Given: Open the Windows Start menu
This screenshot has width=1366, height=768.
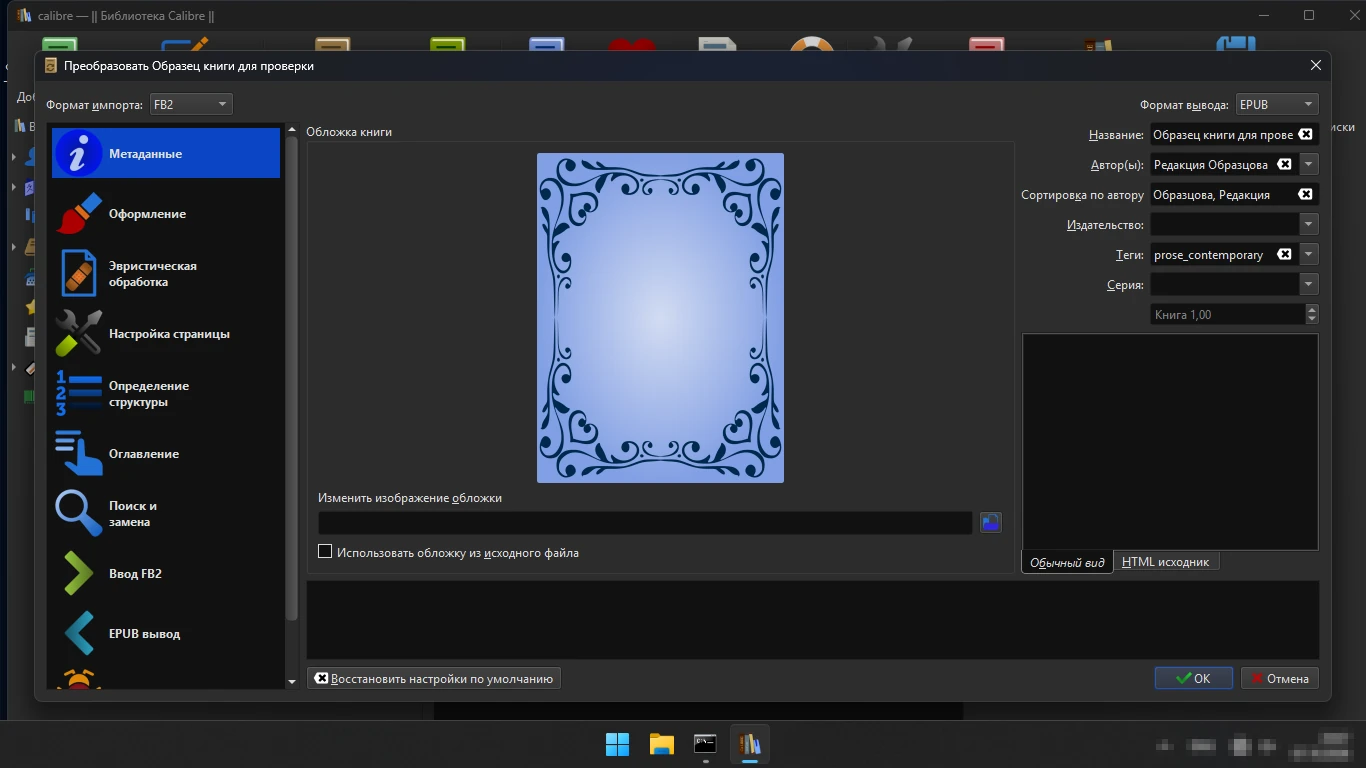Looking at the screenshot, I should coord(617,744).
